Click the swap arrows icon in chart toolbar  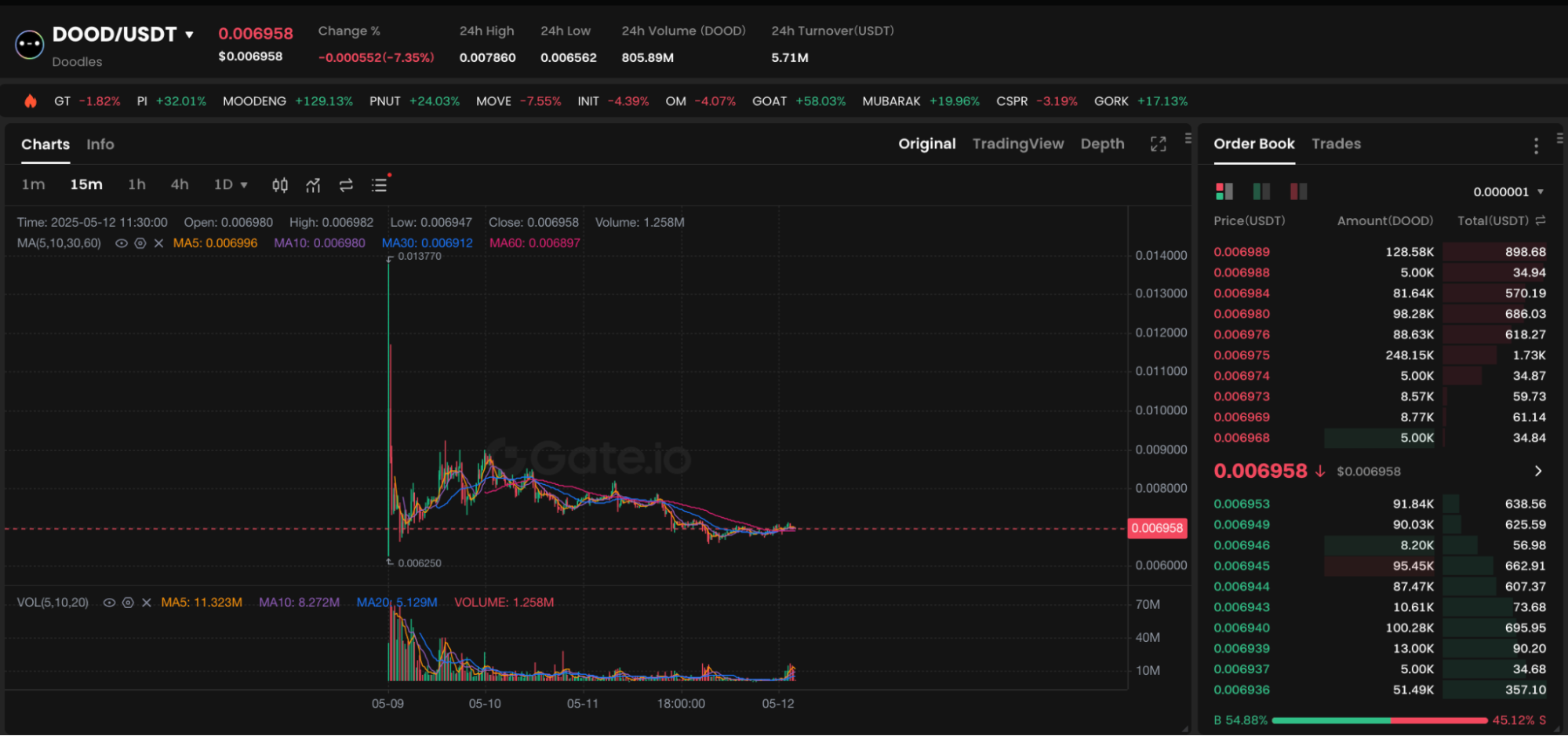346,185
